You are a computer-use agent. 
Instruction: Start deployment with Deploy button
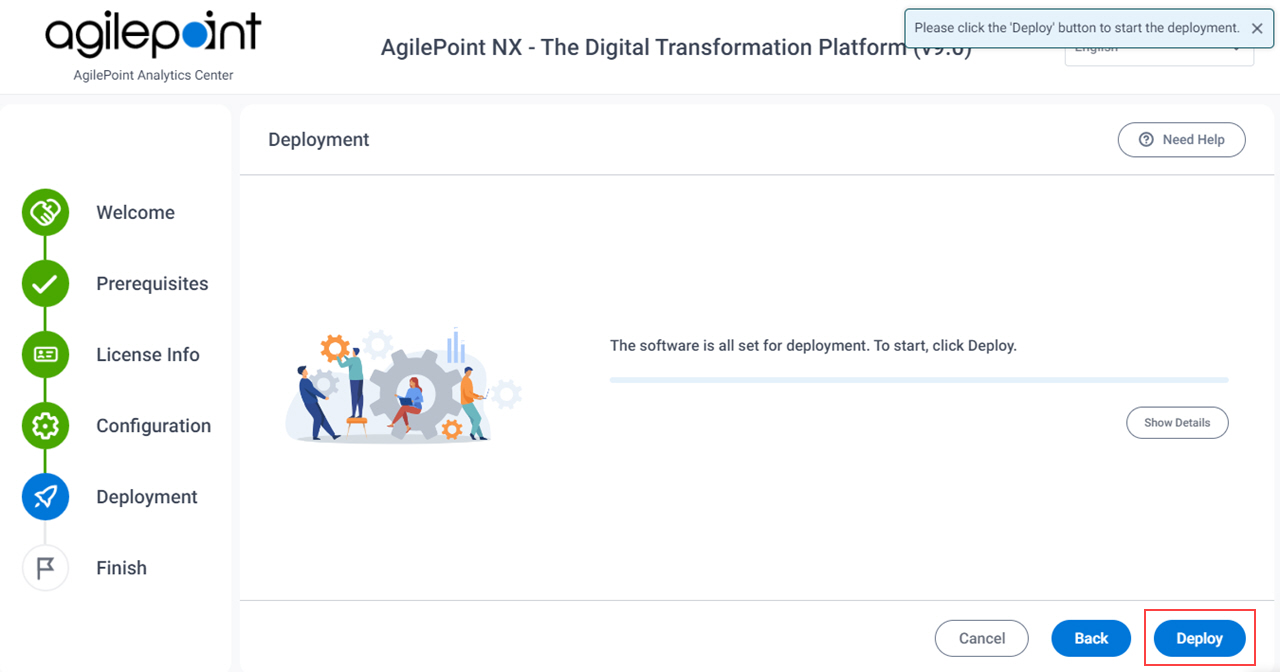[x=1199, y=638]
